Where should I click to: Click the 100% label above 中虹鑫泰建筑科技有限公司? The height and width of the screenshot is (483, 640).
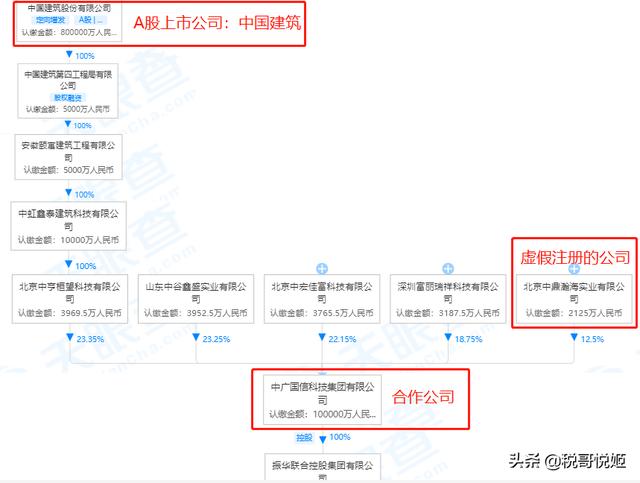84,194
